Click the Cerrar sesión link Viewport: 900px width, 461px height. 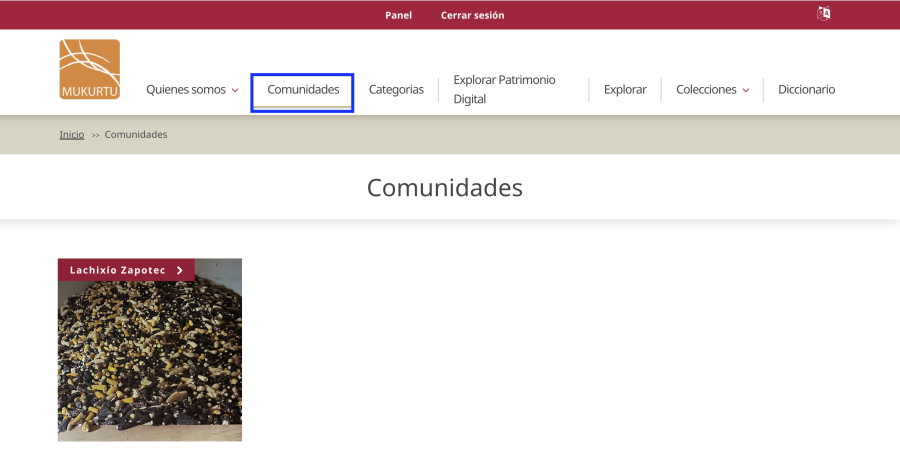coord(472,16)
